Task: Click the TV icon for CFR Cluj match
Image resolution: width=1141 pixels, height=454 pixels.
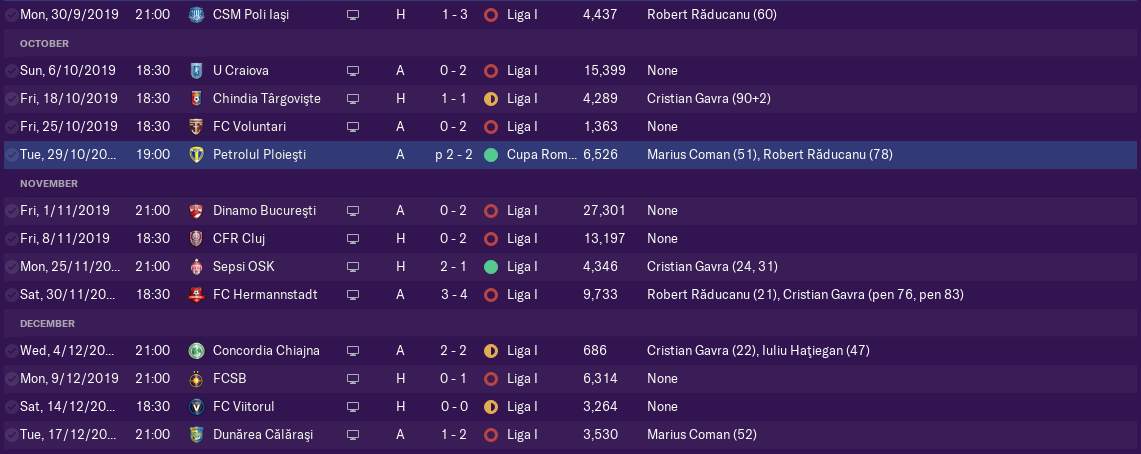Action: pos(353,239)
